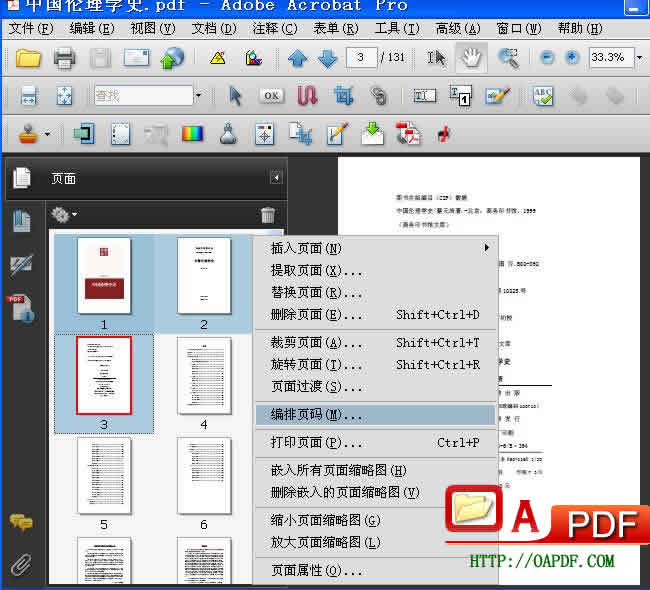The height and width of the screenshot is (590, 650).
Task: Select page 1 cover thumbnail
Action: point(104,275)
